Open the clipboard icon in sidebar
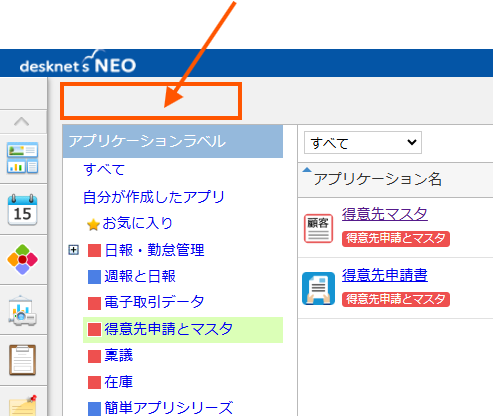 point(22,360)
